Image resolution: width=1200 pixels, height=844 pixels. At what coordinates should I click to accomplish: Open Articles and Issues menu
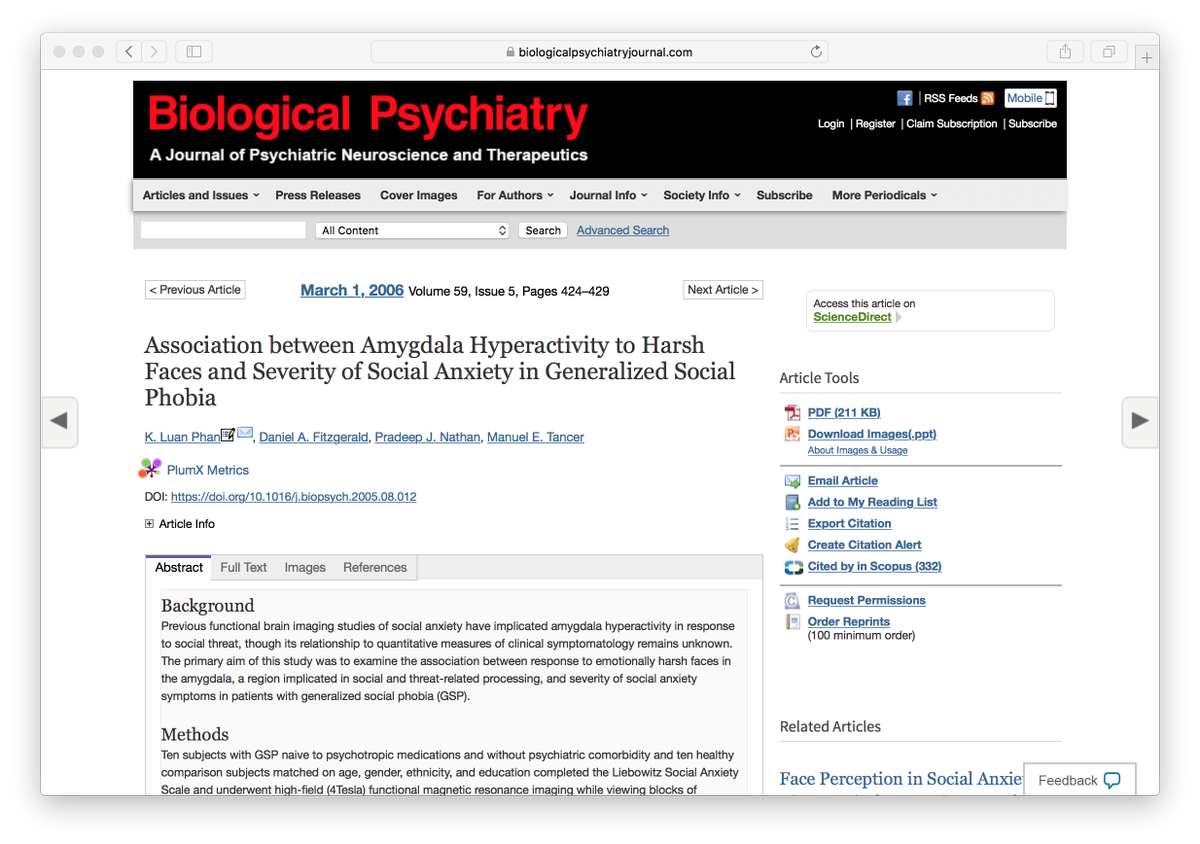pos(201,195)
